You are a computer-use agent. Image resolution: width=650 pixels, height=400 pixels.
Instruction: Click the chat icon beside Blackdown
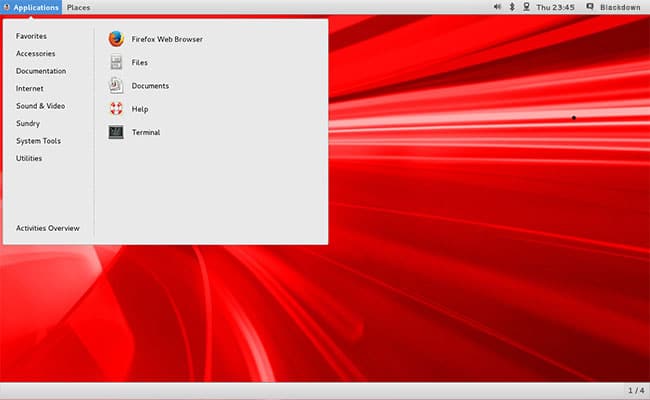click(590, 7)
